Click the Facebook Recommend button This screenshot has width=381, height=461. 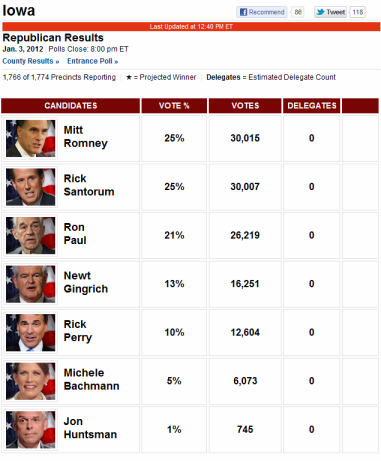262,12
